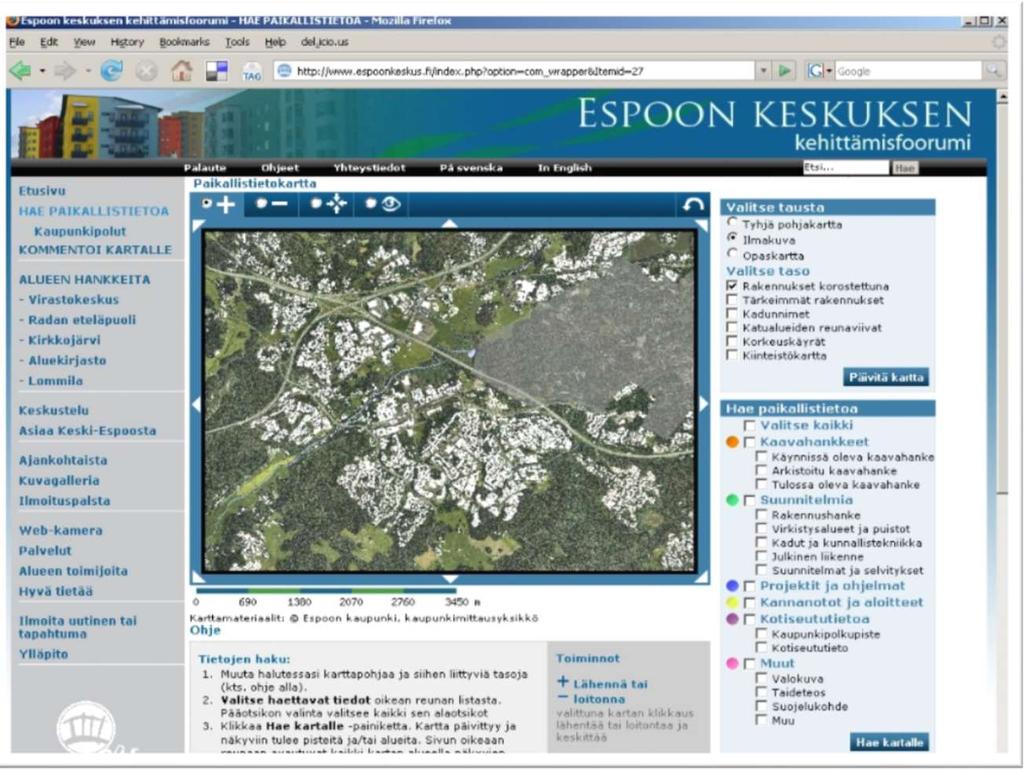
Task: Click the site logo at sidebar bottom
Action: pyautogui.click(x=86, y=727)
